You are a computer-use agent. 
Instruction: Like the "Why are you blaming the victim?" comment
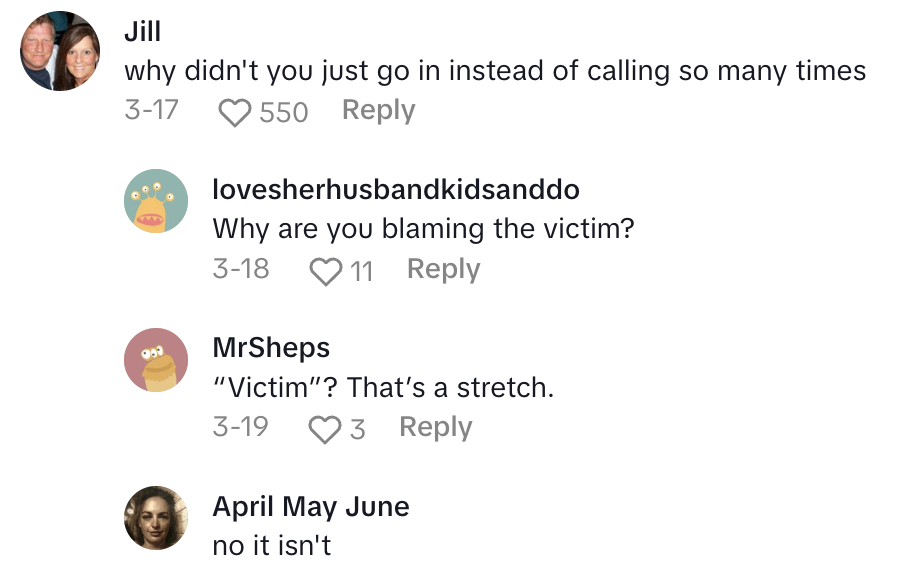pos(326,271)
